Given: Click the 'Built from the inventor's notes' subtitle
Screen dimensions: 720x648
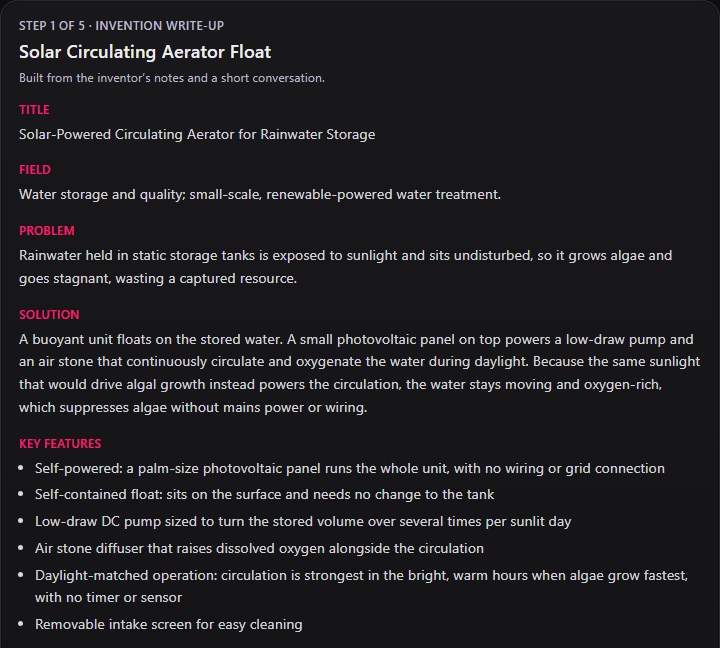Looking at the screenshot, I should tap(172, 78).
